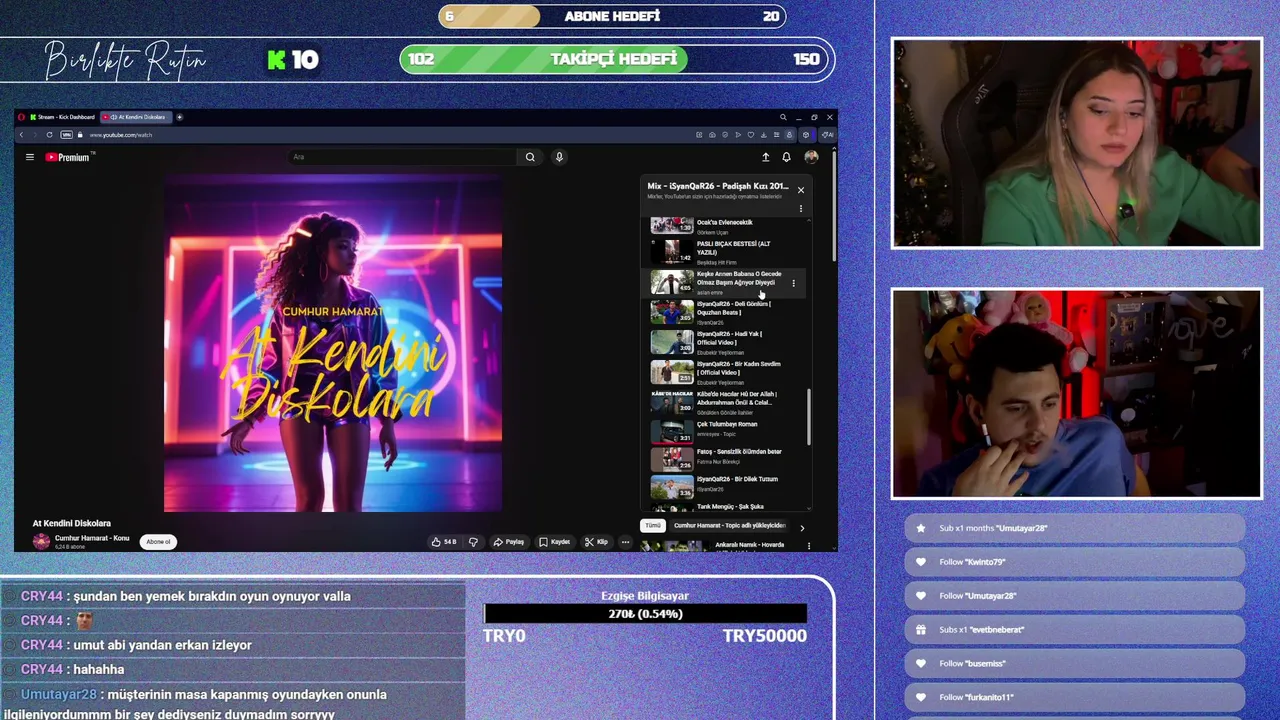
Task: Open the YouTube upload/create icon
Action: tap(766, 157)
